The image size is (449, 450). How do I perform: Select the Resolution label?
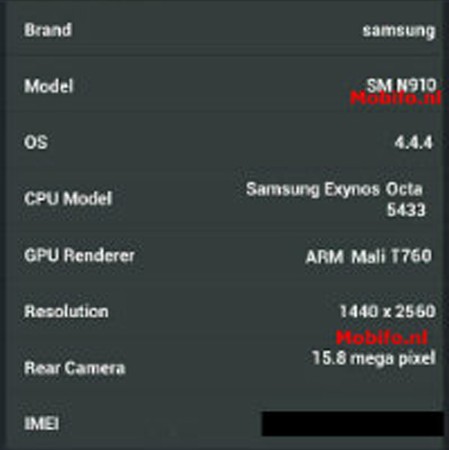pos(66,311)
